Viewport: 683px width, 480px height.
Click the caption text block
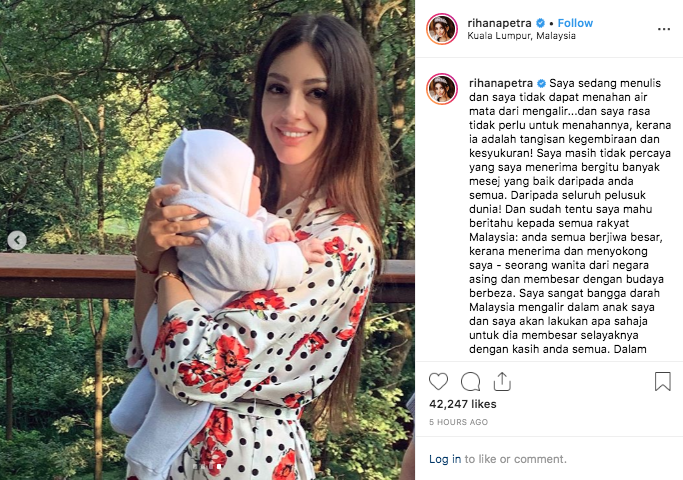coord(570,216)
